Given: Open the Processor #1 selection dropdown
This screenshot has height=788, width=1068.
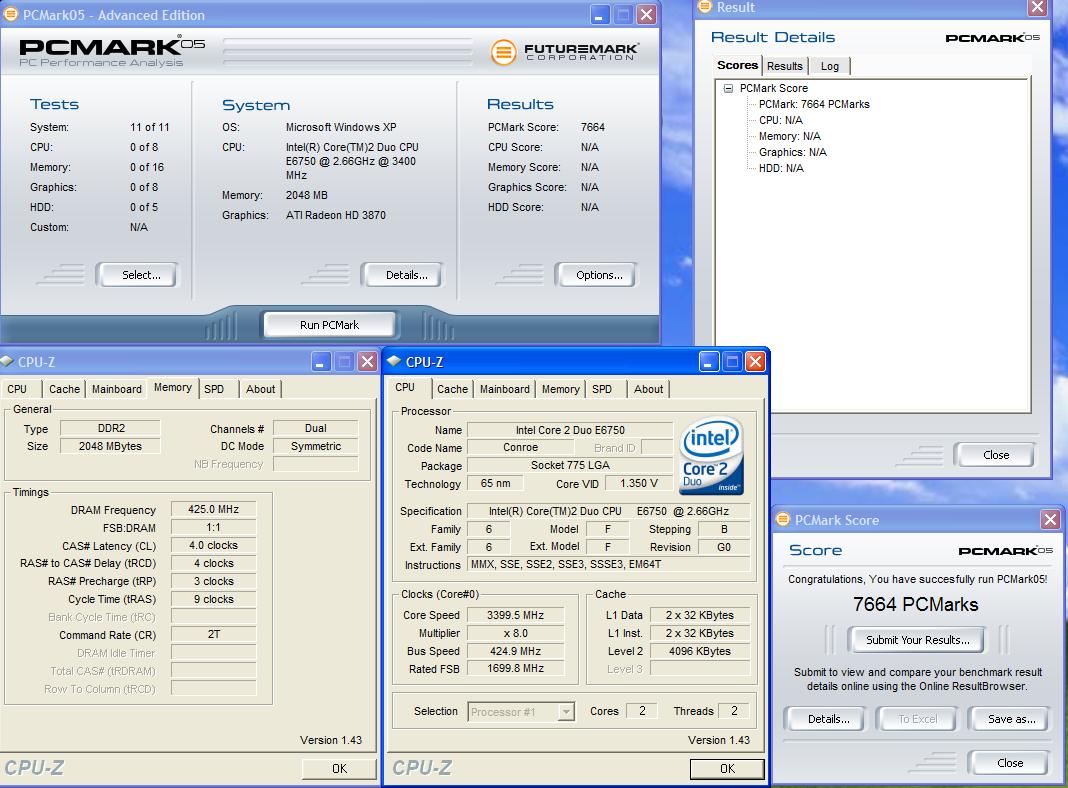Looking at the screenshot, I should point(565,712).
